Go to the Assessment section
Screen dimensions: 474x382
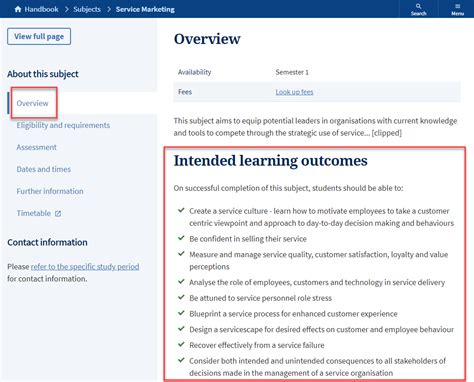36,147
